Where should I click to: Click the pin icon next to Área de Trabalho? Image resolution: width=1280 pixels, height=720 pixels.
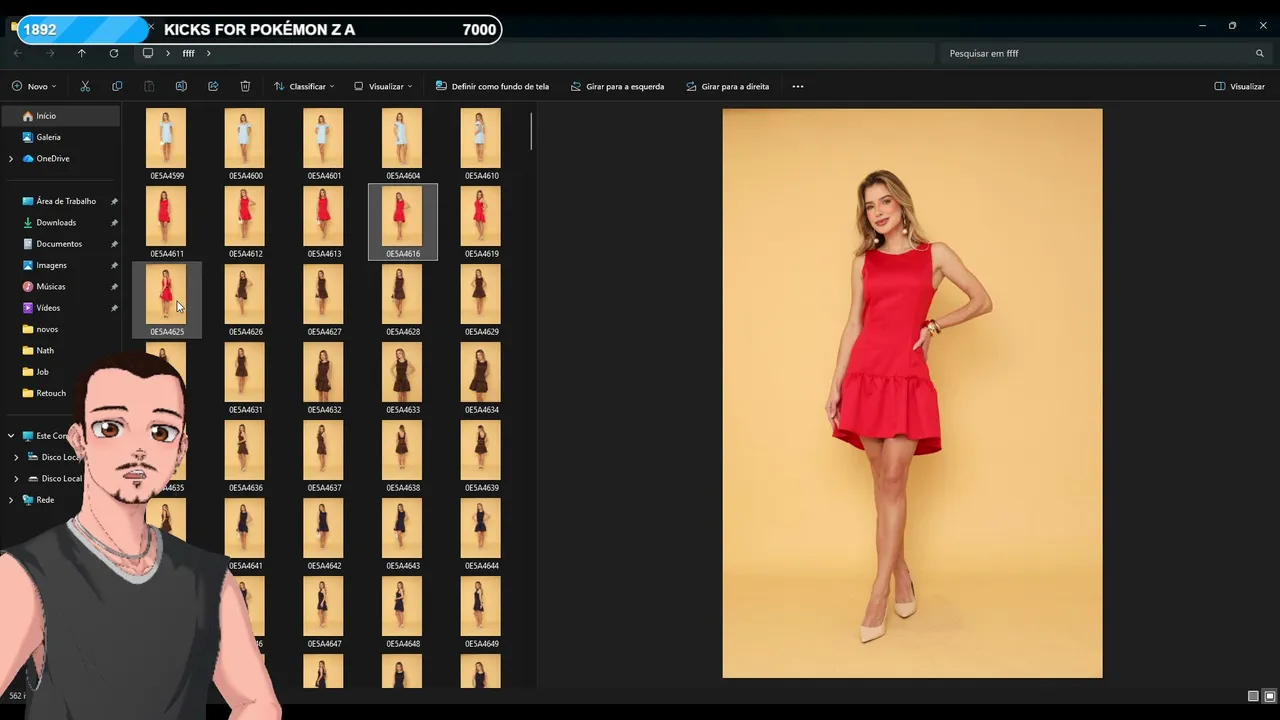[x=114, y=201]
